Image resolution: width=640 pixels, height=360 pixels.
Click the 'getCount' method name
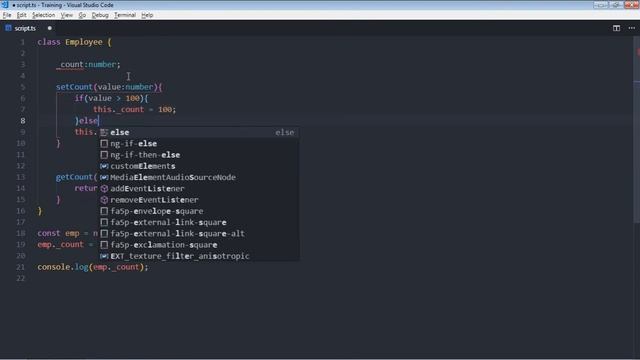coord(74,177)
